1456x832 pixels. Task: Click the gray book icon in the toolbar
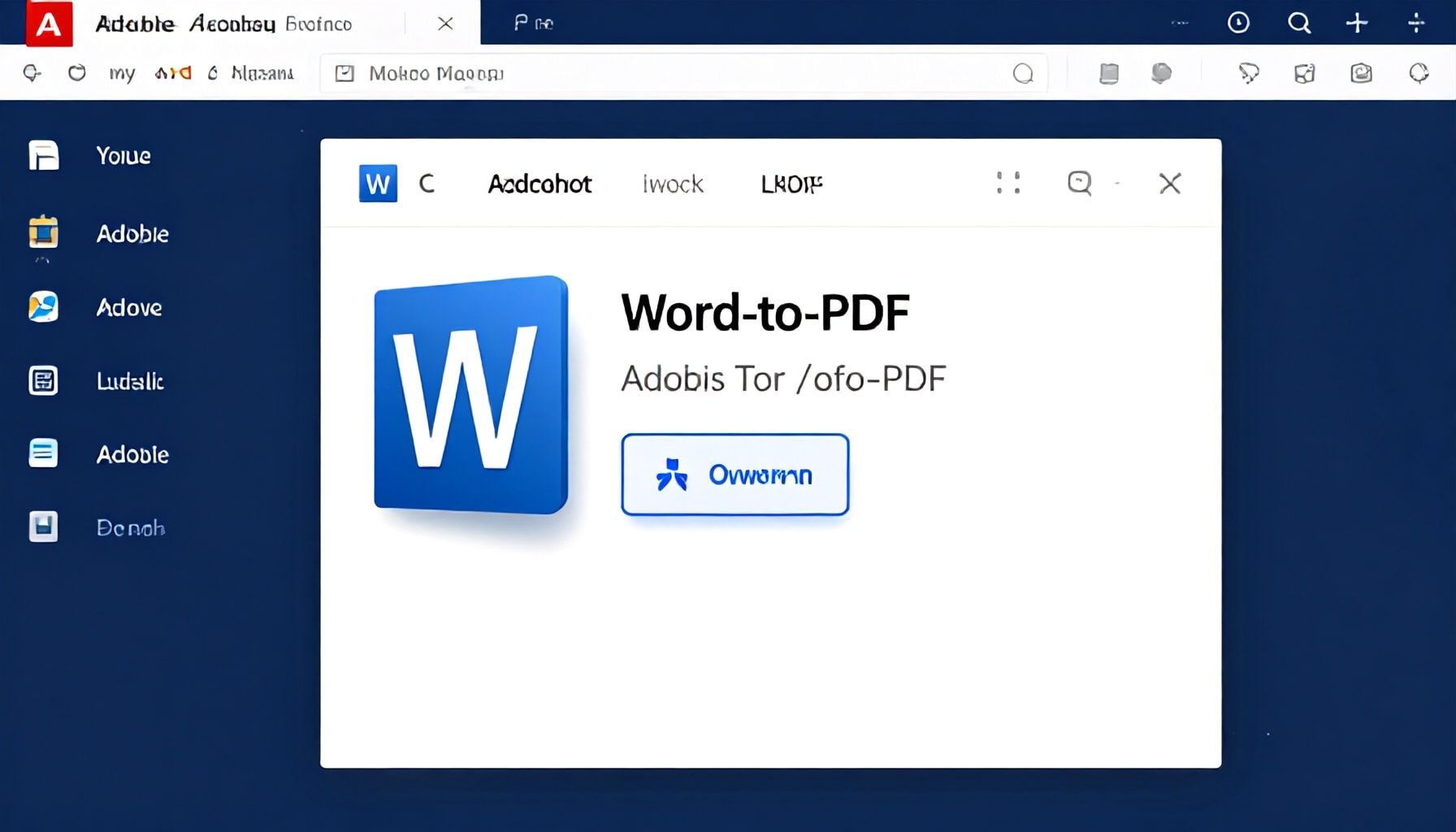click(1109, 74)
